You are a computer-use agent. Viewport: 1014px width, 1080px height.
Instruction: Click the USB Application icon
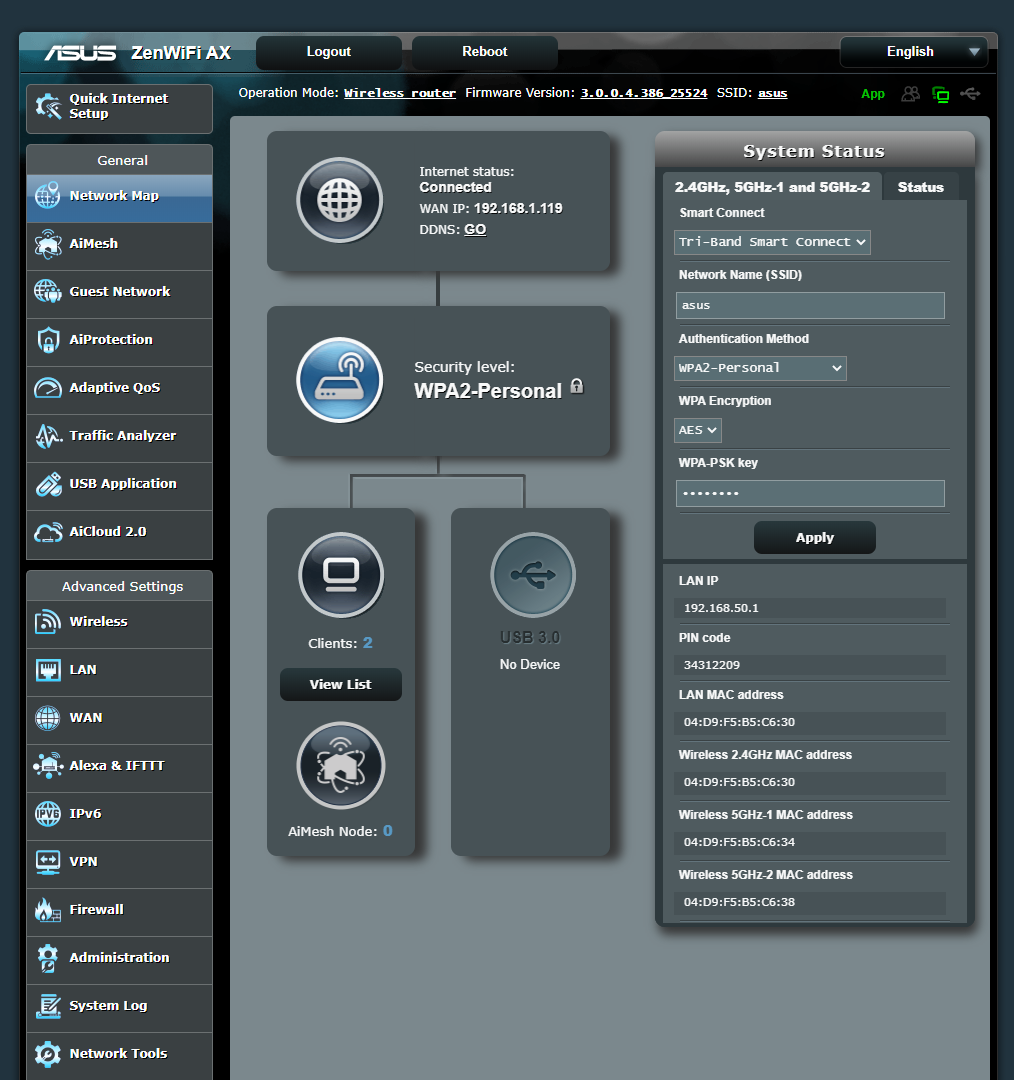pos(48,484)
